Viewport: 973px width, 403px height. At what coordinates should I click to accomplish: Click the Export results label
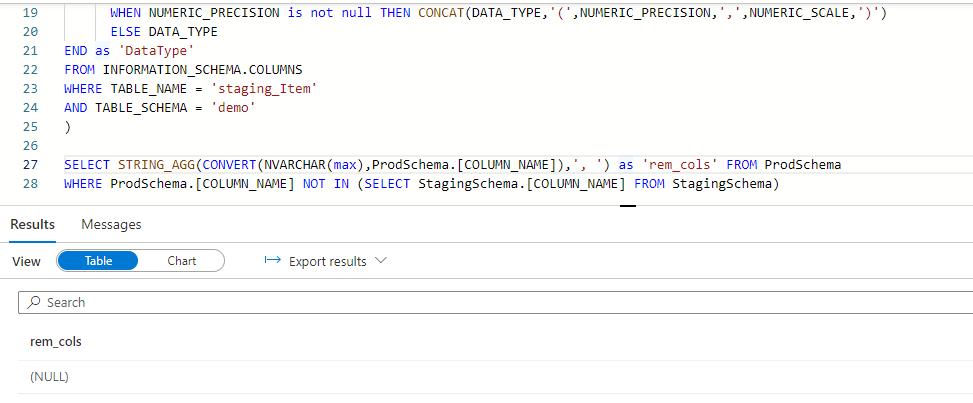point(327,261)
